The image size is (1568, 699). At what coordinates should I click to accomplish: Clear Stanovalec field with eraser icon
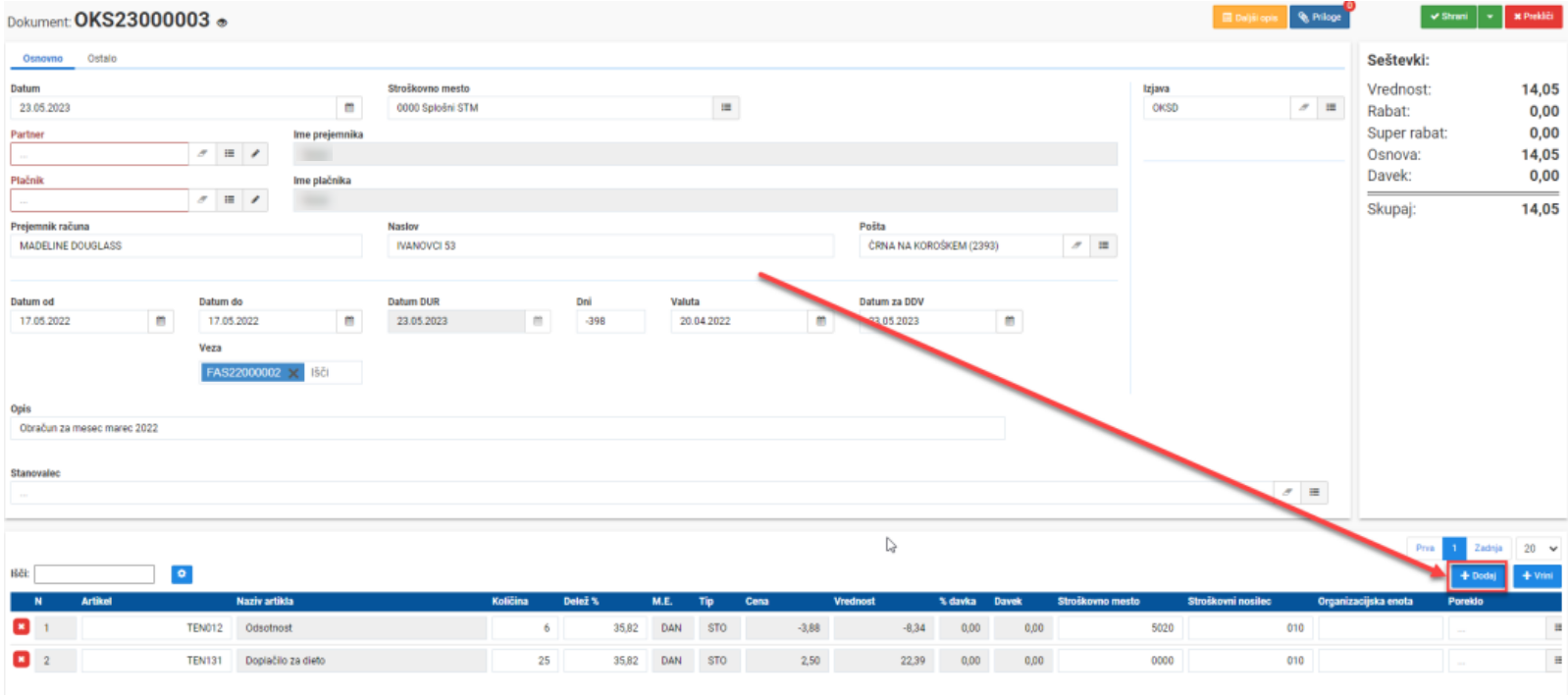pyautogui.click(x=1287, y=492)
